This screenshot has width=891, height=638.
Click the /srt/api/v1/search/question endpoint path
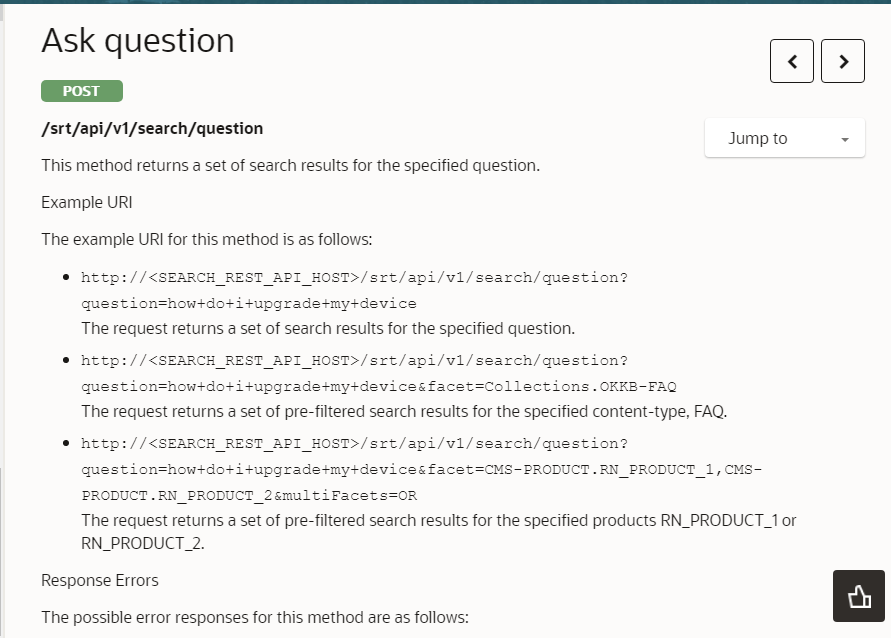click(152, 128)
